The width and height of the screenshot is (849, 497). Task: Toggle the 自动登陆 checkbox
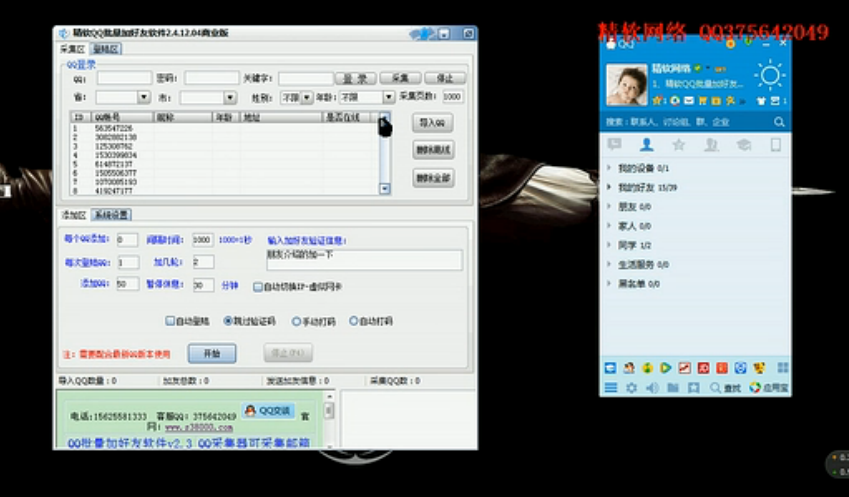click(x=169, y=321)
